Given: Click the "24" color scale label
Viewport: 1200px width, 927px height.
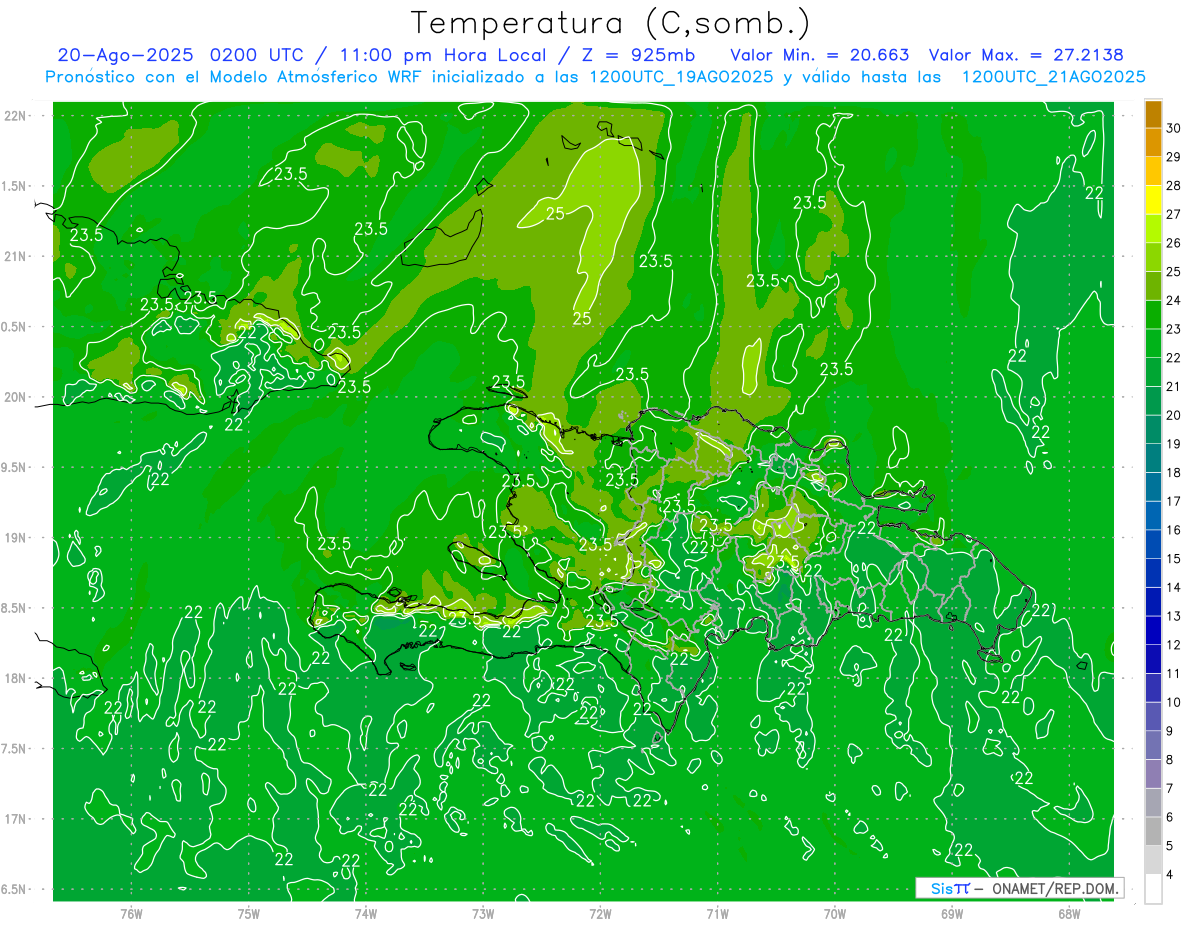Looking at the screenshot, I should (x=1174, y=300).
